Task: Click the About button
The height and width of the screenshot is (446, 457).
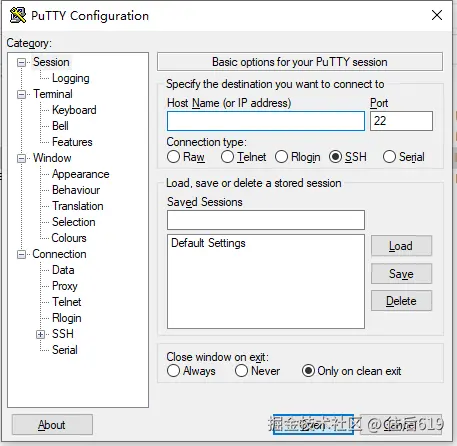Action: tap(52, 424)
